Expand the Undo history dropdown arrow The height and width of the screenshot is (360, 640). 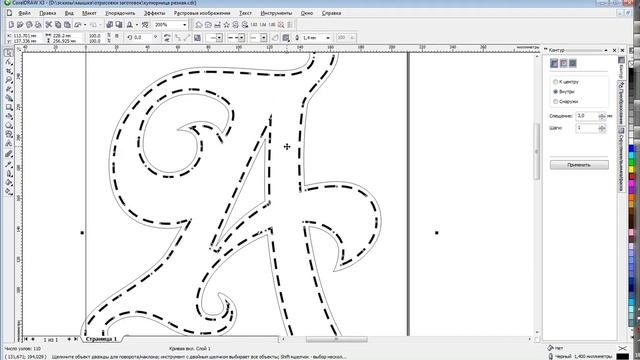(x=85, y=25)
